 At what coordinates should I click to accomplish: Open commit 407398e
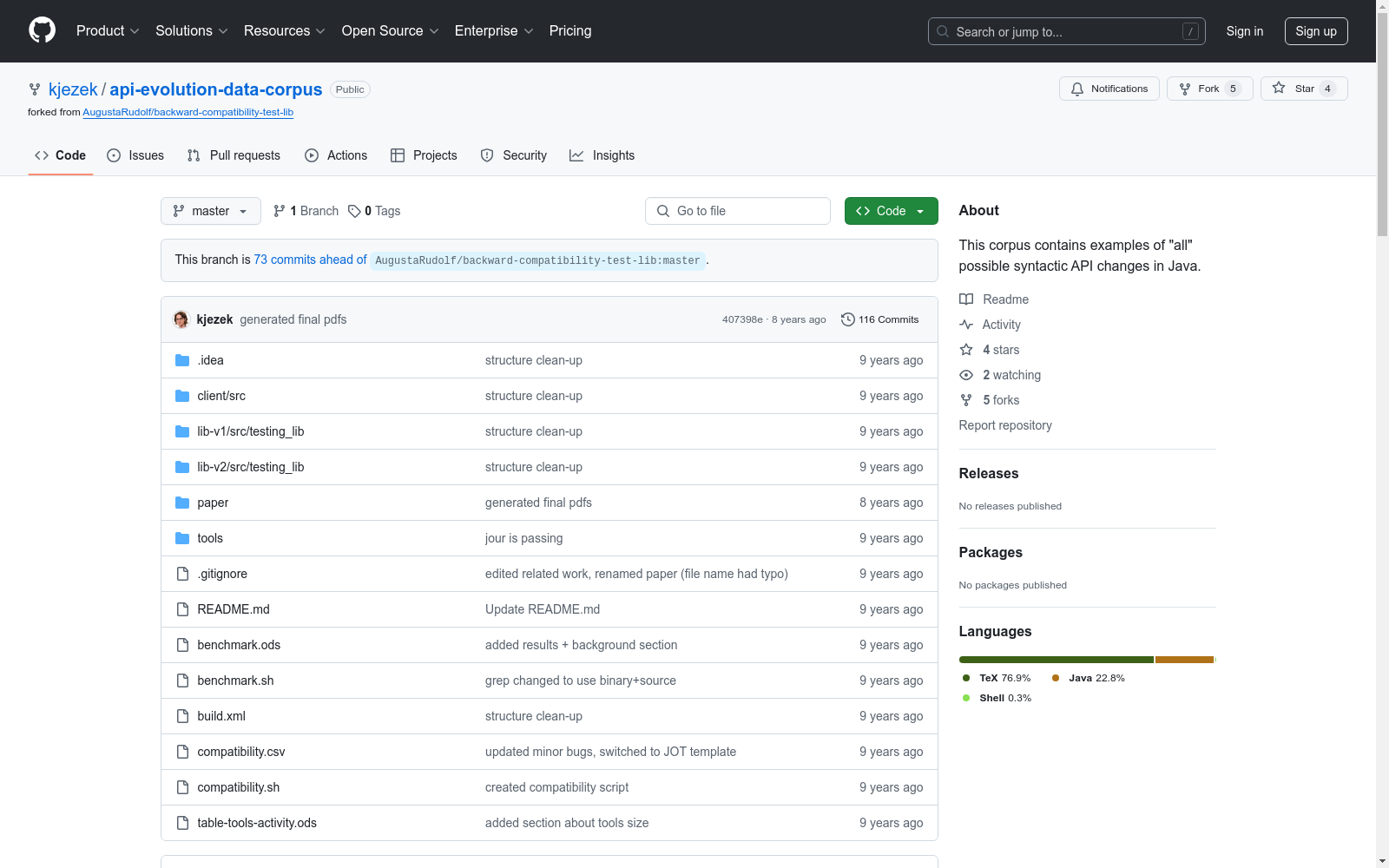pyautogui.click(x=742, y=319)
